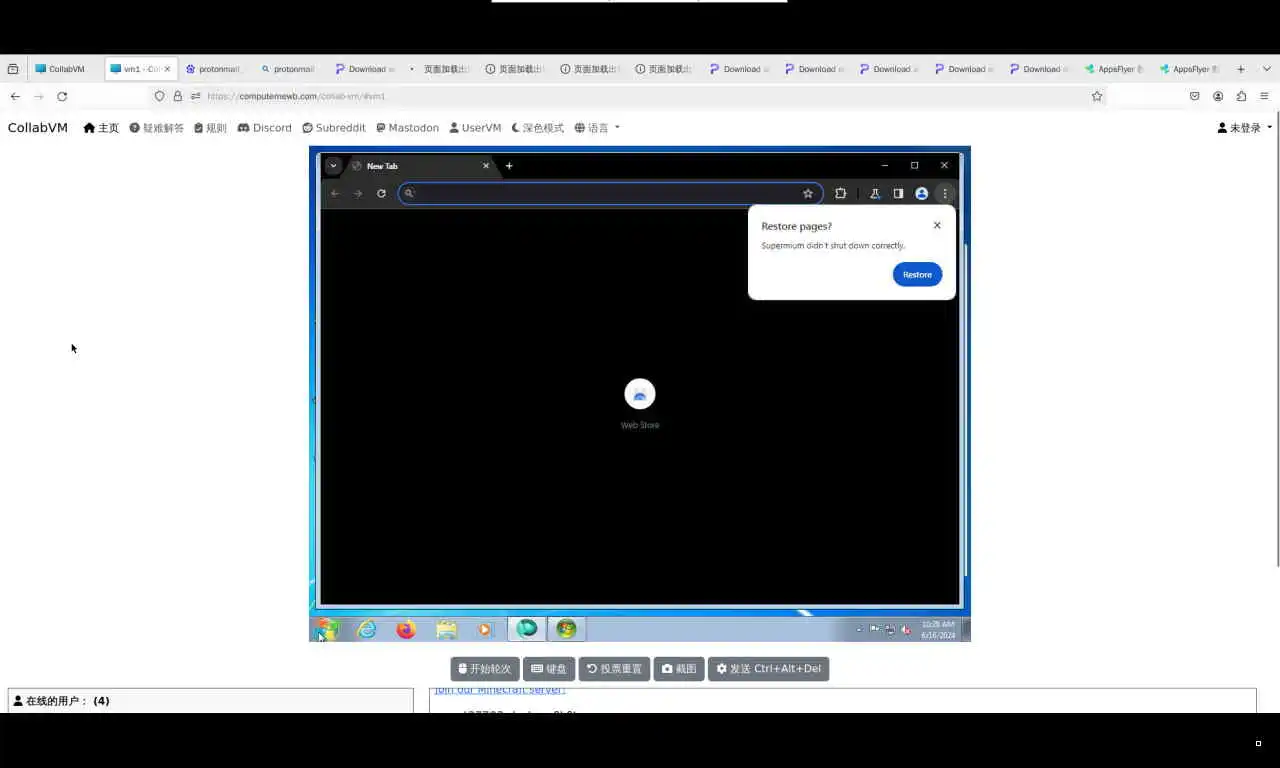Dismiss the Restore pages popup

click(937, 225)
